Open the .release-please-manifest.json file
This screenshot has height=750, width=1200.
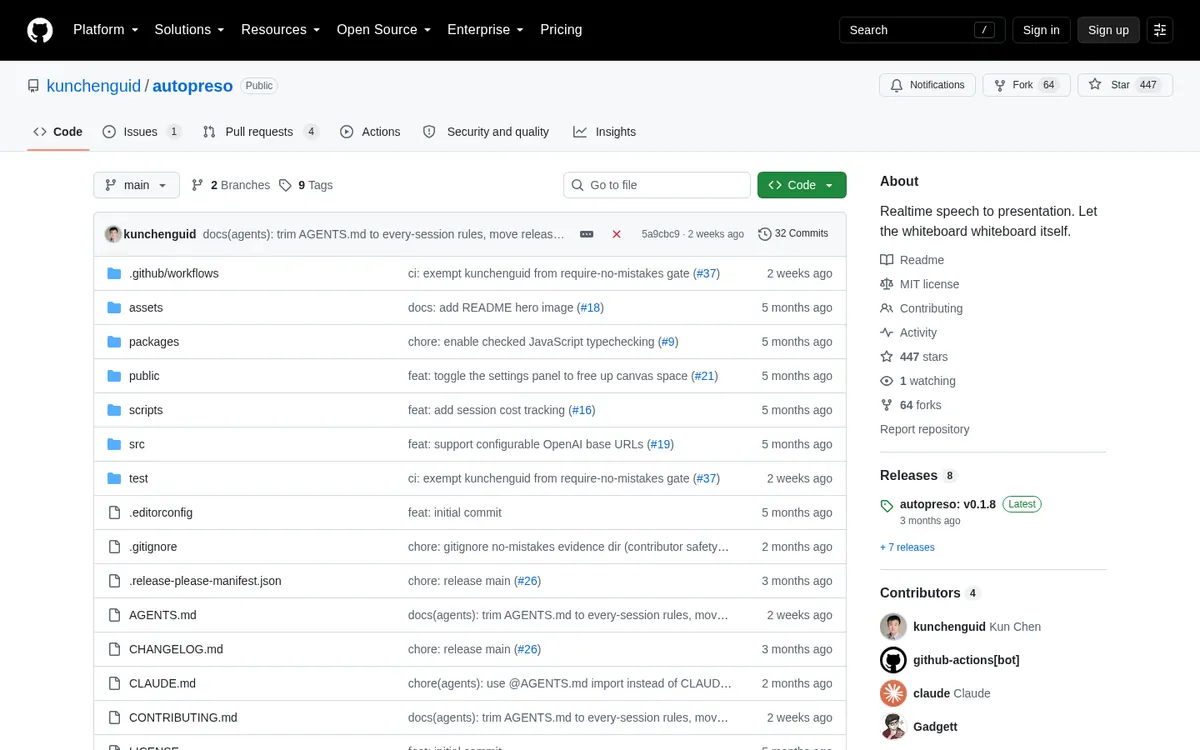point(205,581)
